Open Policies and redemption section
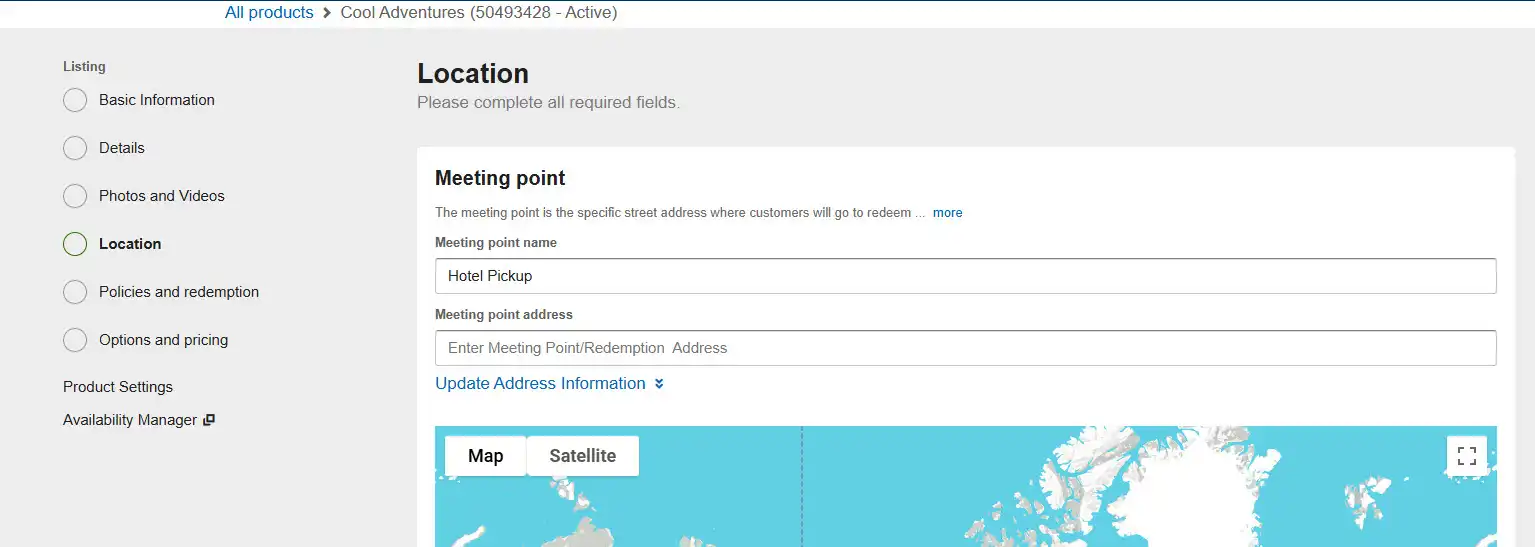Screen dimensions: 1535x547 pyautogui.click(x=179, y=292)
